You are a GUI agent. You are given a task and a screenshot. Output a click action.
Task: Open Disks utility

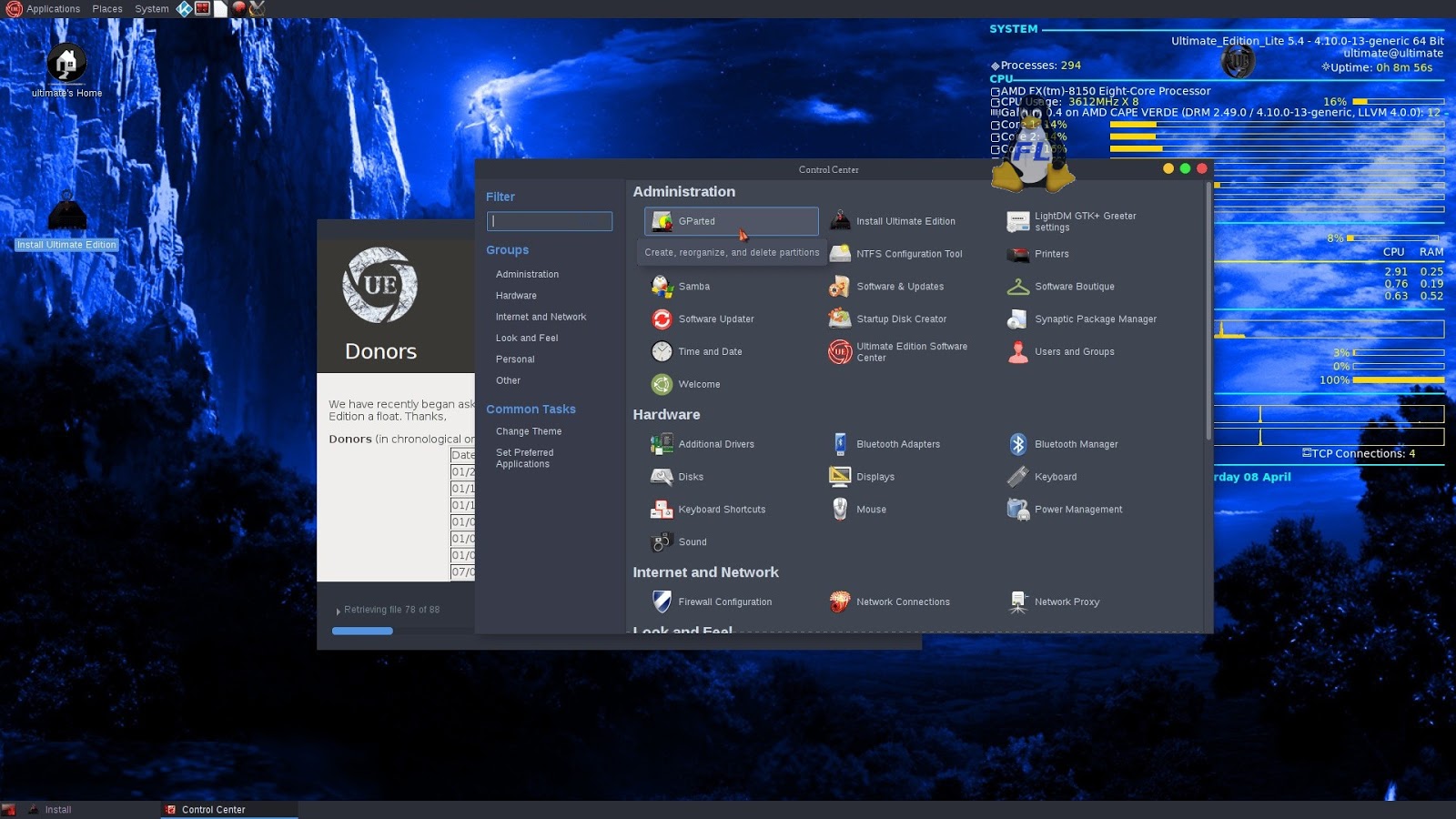[676, 477]
